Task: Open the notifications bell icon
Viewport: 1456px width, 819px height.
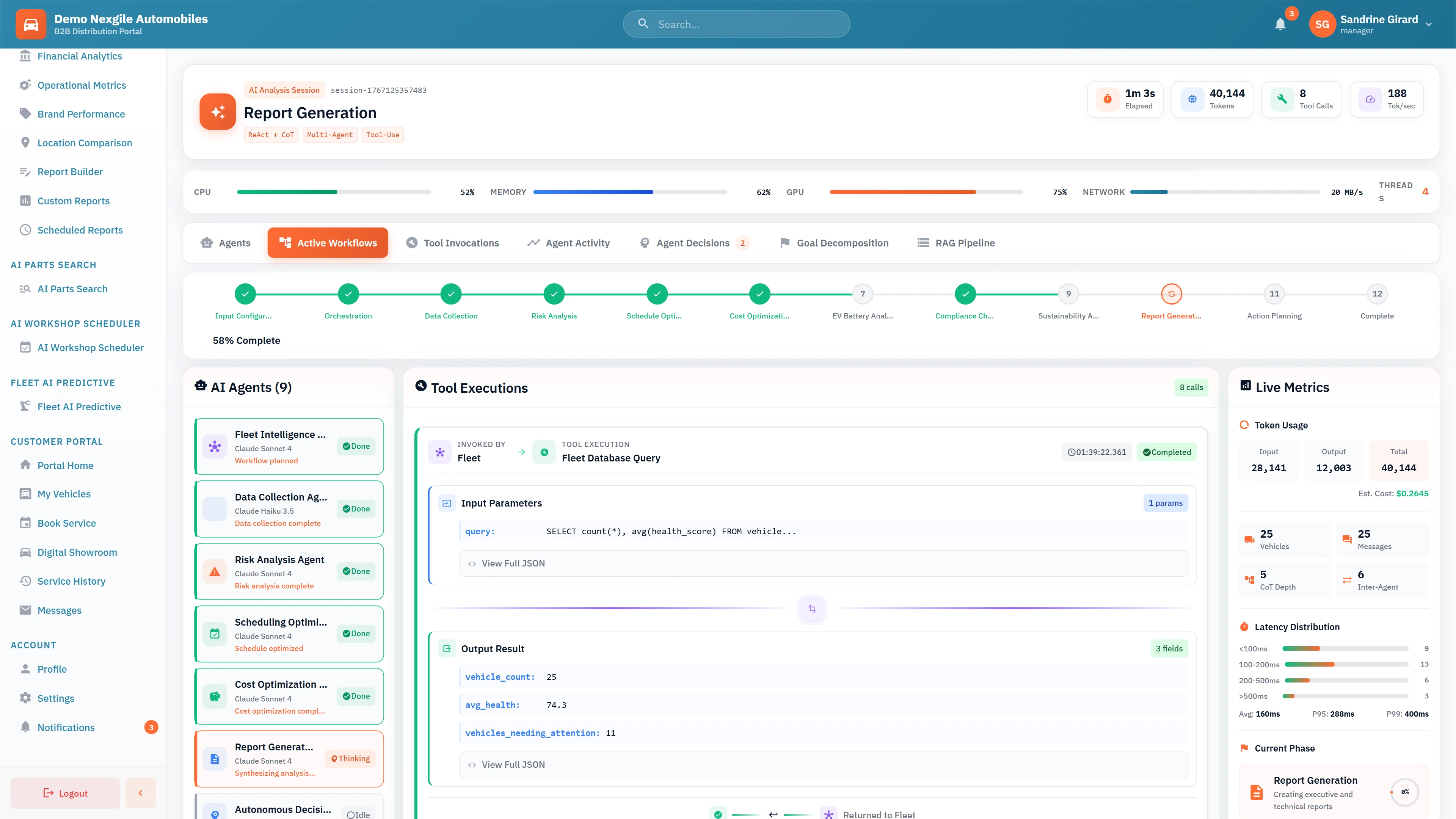Action: pos(1280,24)
